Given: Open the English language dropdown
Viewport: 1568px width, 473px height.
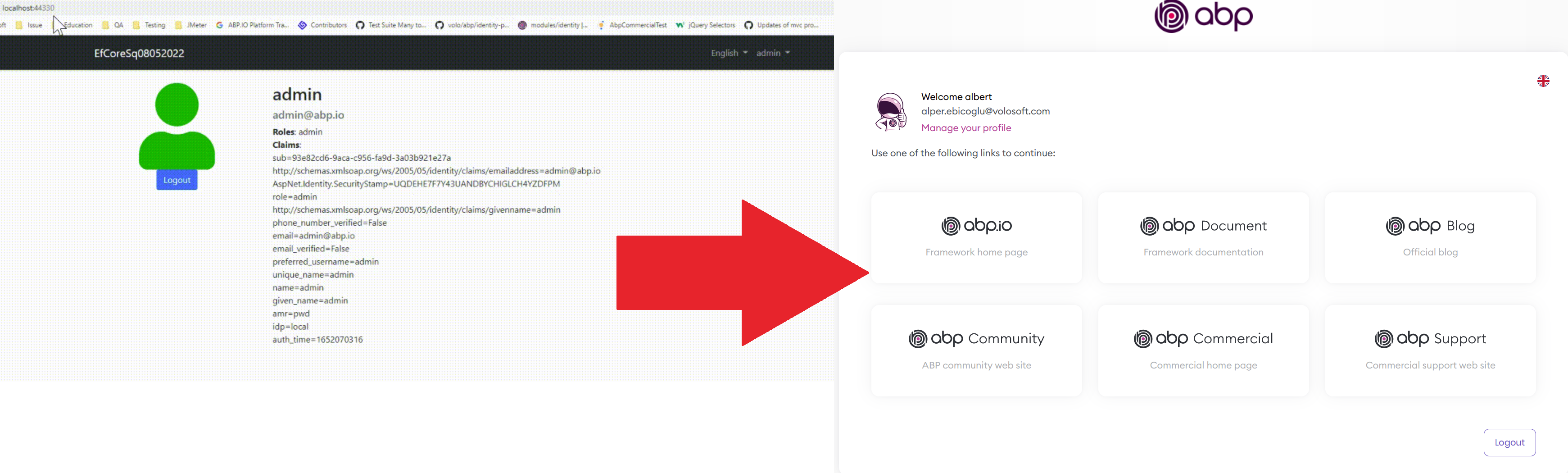Looking at the screenshot, I should tap(728, 53).
